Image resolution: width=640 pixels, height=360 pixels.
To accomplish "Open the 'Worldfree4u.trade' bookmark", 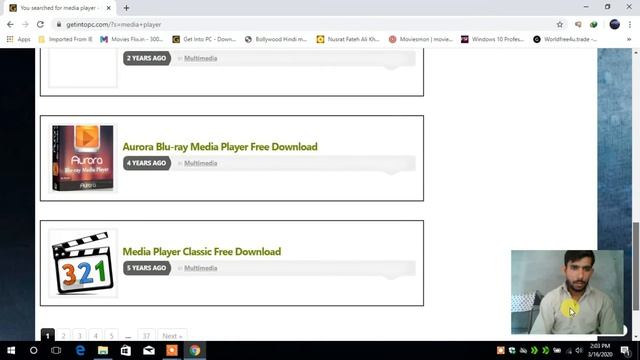I will (x=565, y=39).
